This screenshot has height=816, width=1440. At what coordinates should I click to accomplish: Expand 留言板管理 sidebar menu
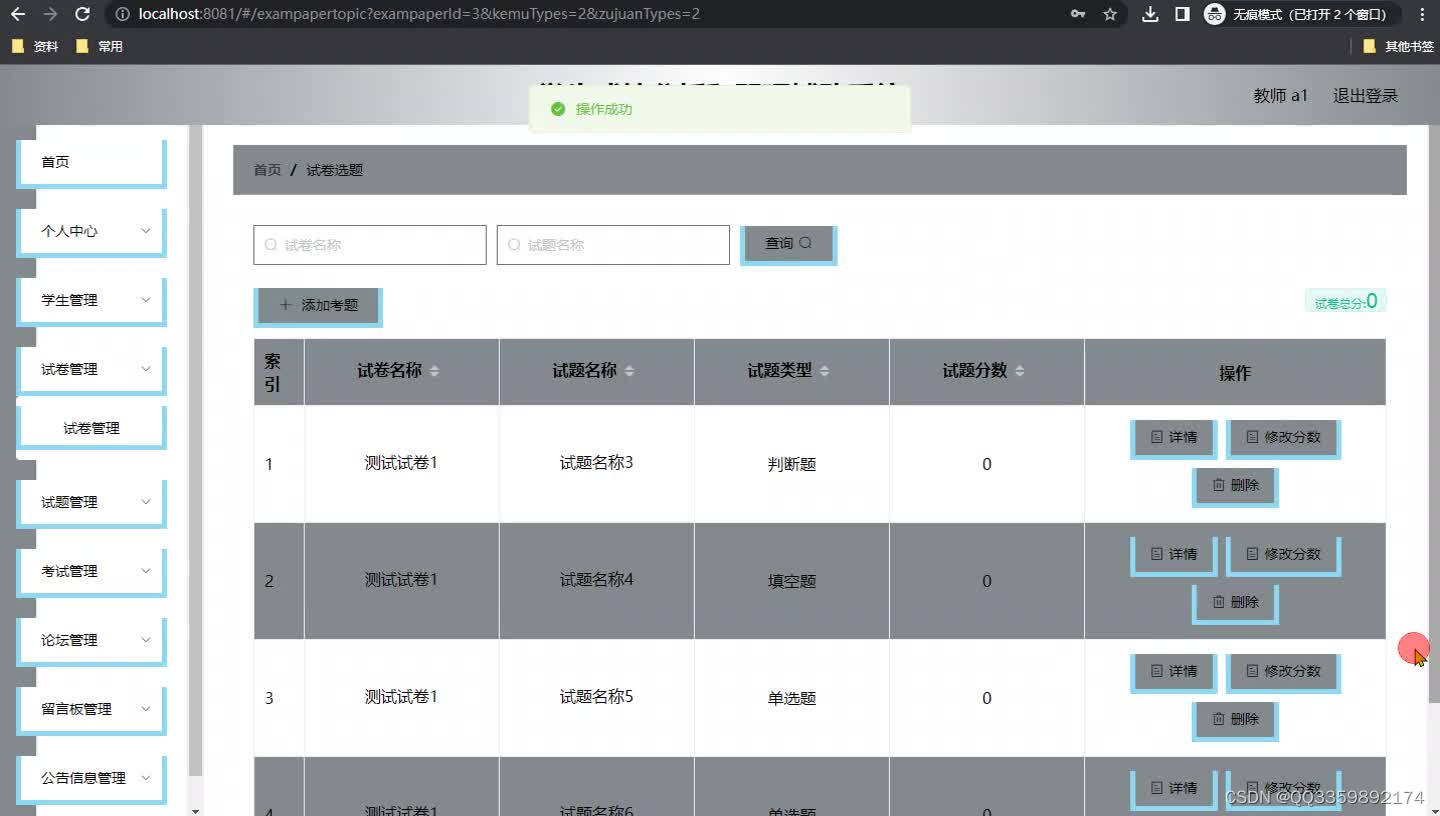point(91,710)
